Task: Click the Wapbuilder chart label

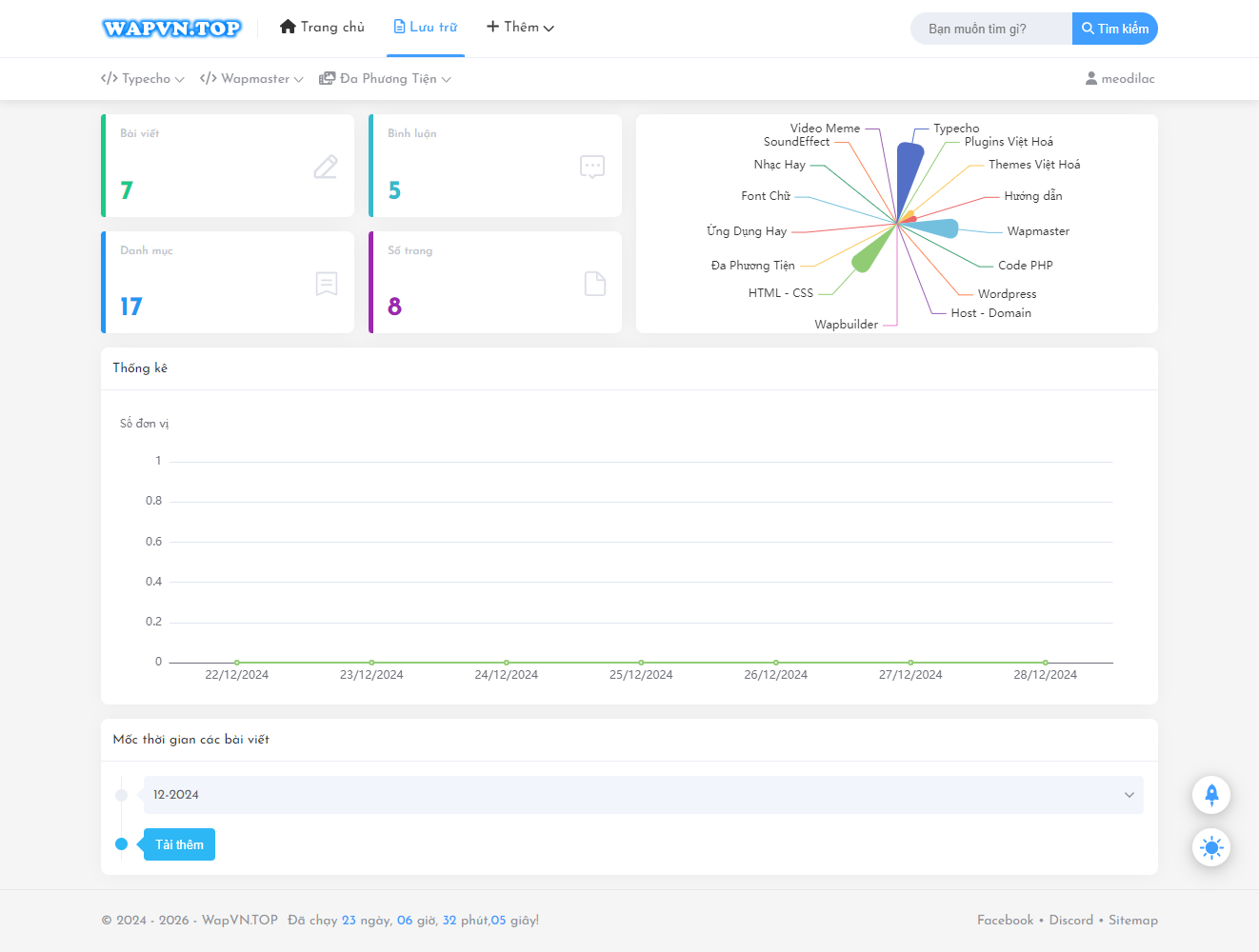Action: pyautogui.click(x=846, y=324)
